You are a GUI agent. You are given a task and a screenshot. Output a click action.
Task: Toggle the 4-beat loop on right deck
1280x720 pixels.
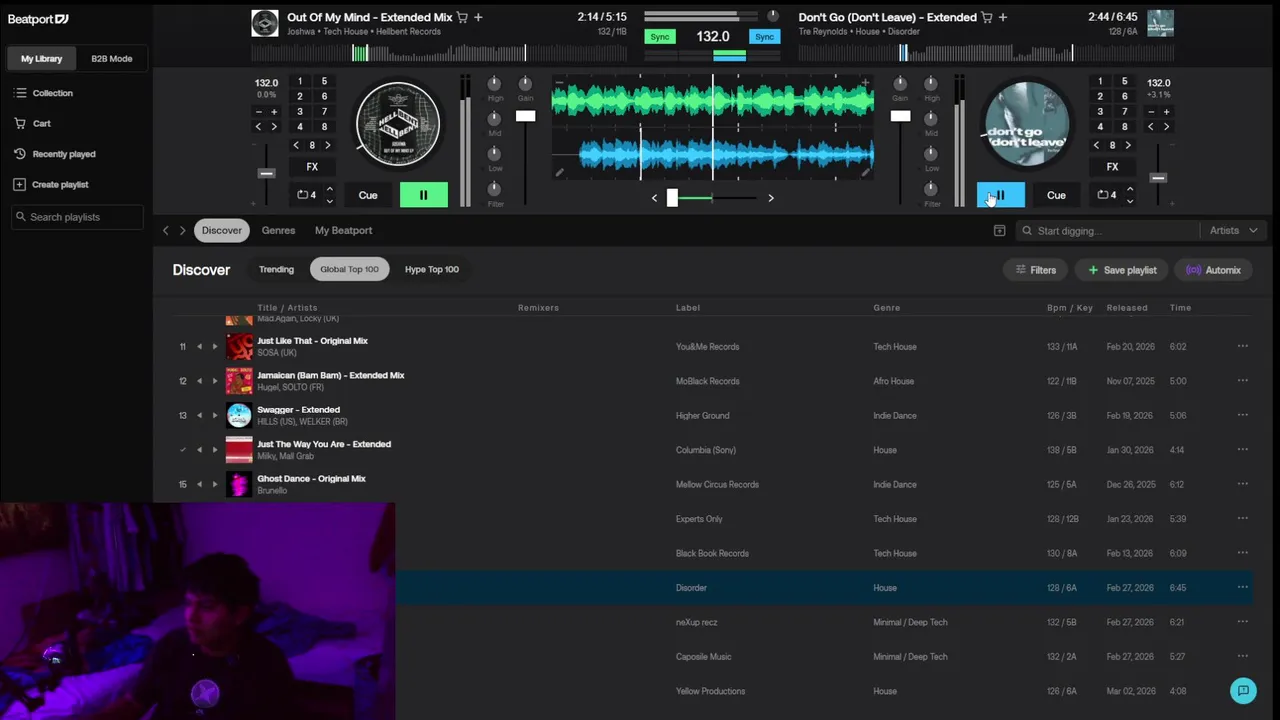pos(1106,195)
